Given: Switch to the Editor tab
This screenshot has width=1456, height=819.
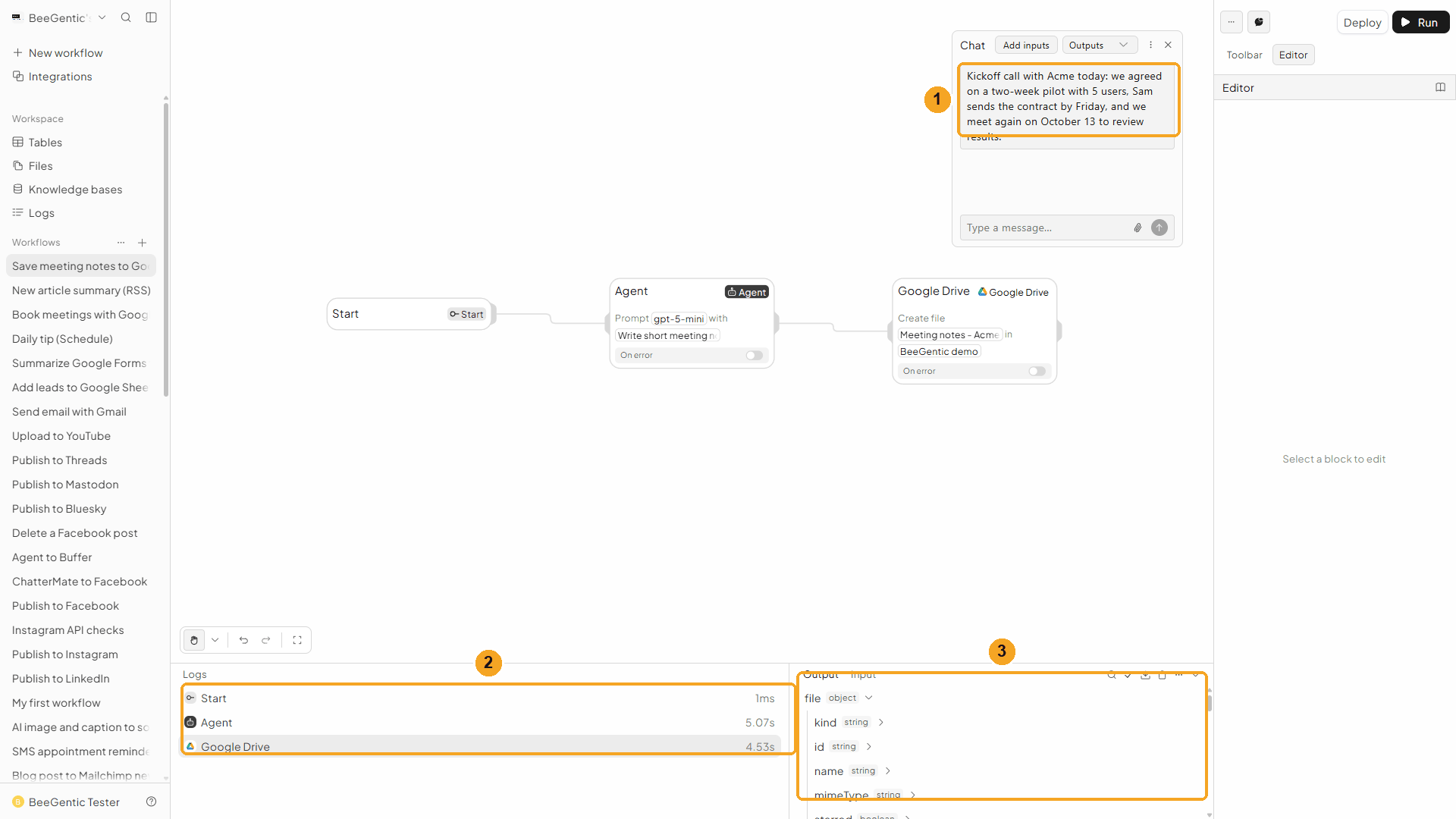Looking at the screenshot, I should coord(1293,55).
